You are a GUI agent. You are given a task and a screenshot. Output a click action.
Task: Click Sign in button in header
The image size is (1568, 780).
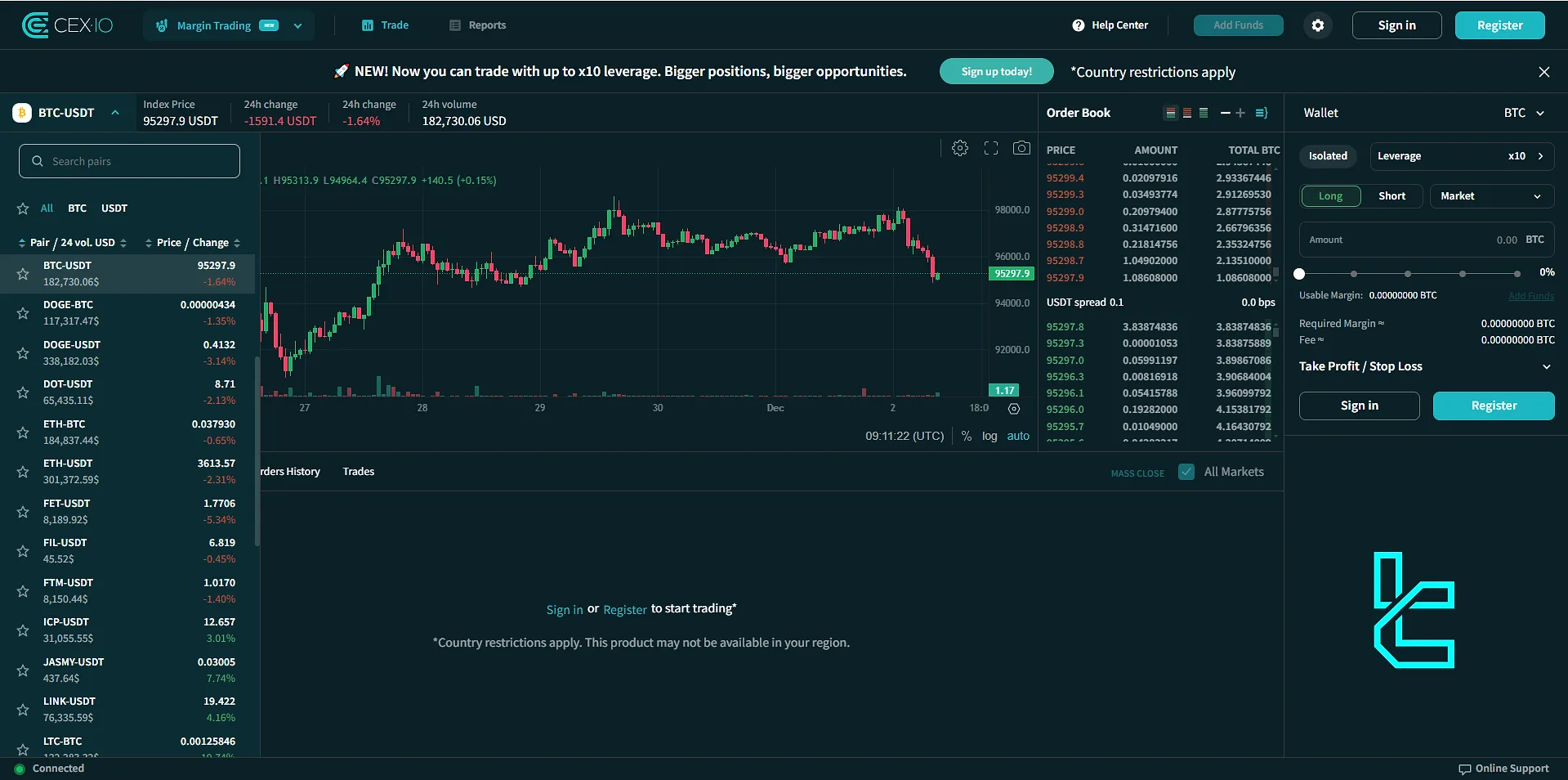[x=1396, y=25]
